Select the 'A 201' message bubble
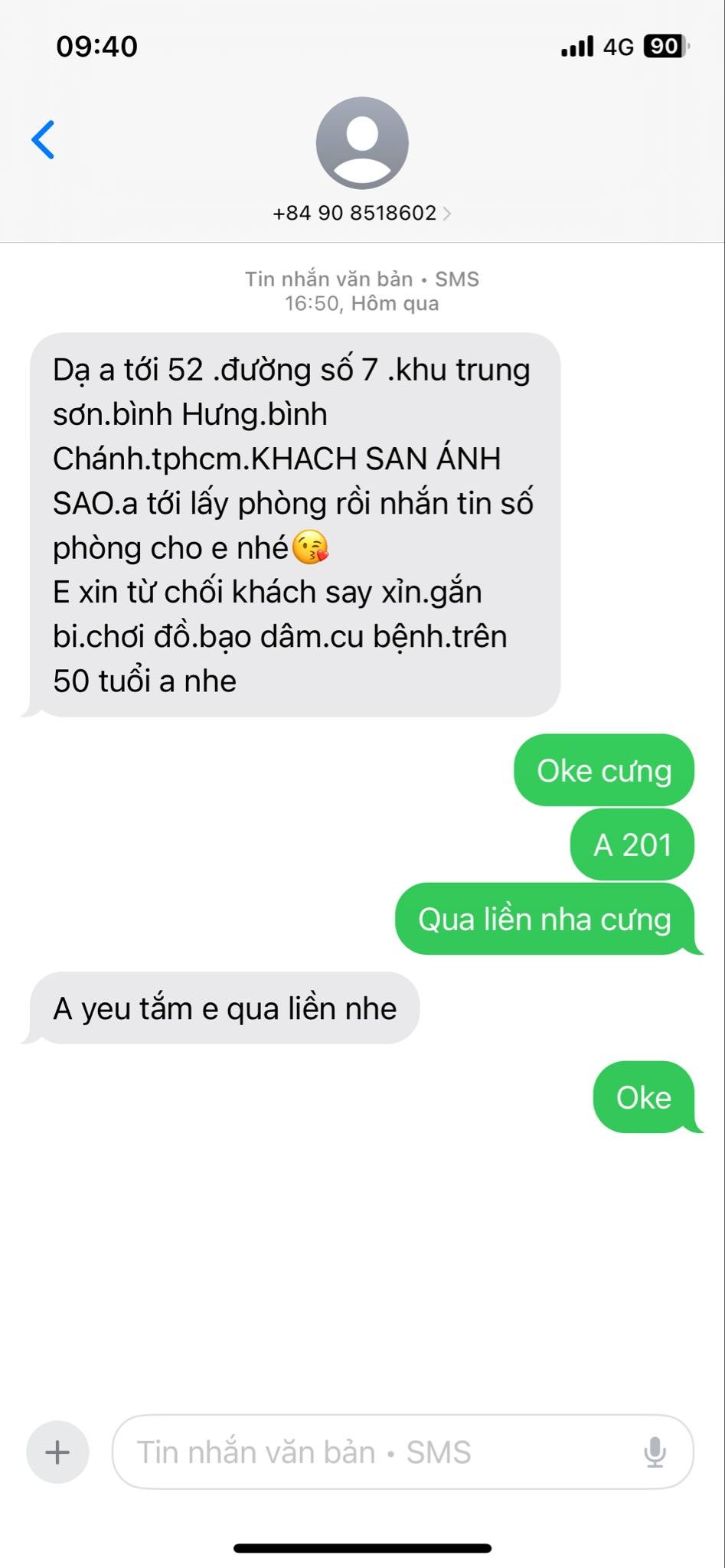Image resolution: width=725 pixels, height=1568 pixels. (632, 844)
